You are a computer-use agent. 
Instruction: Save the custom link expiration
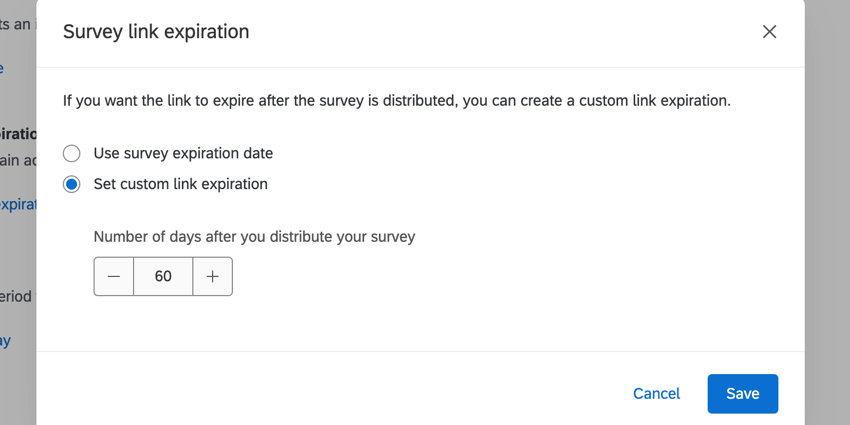(742, 394)
